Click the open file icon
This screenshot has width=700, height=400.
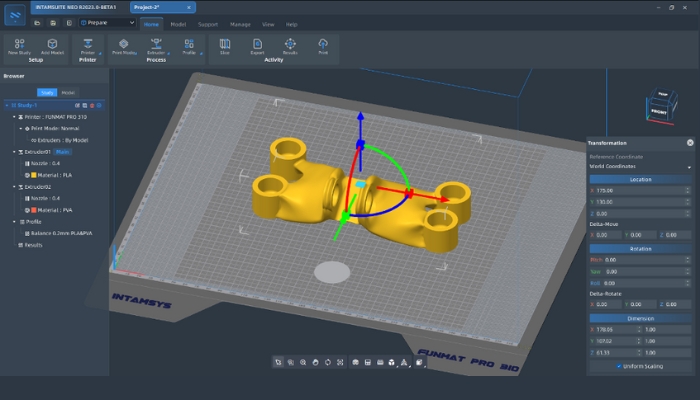click(x=38, y=23)
